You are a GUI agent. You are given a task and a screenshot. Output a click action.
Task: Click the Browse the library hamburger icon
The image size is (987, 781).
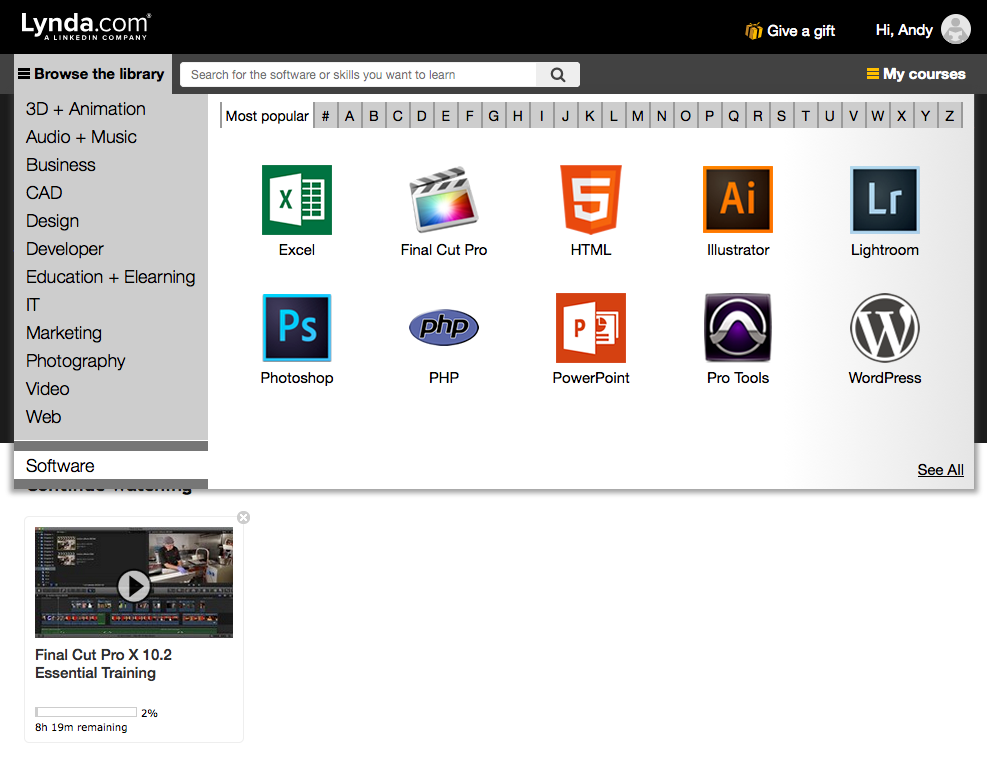click(24, 74)
